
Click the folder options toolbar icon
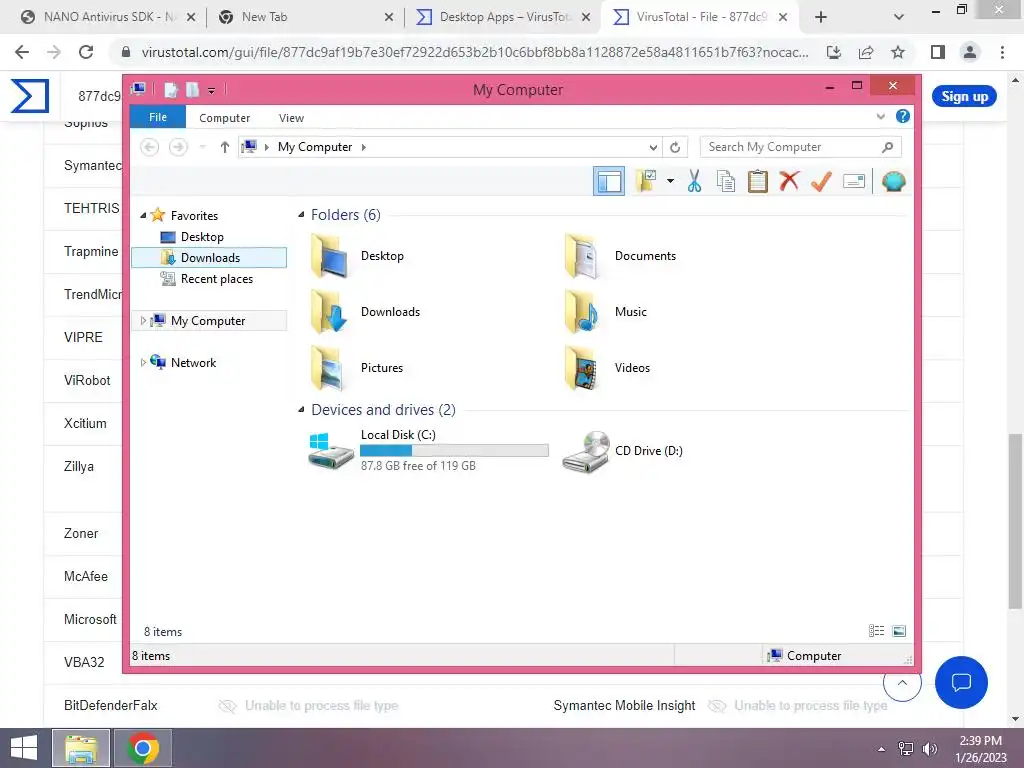pos(647,181)
